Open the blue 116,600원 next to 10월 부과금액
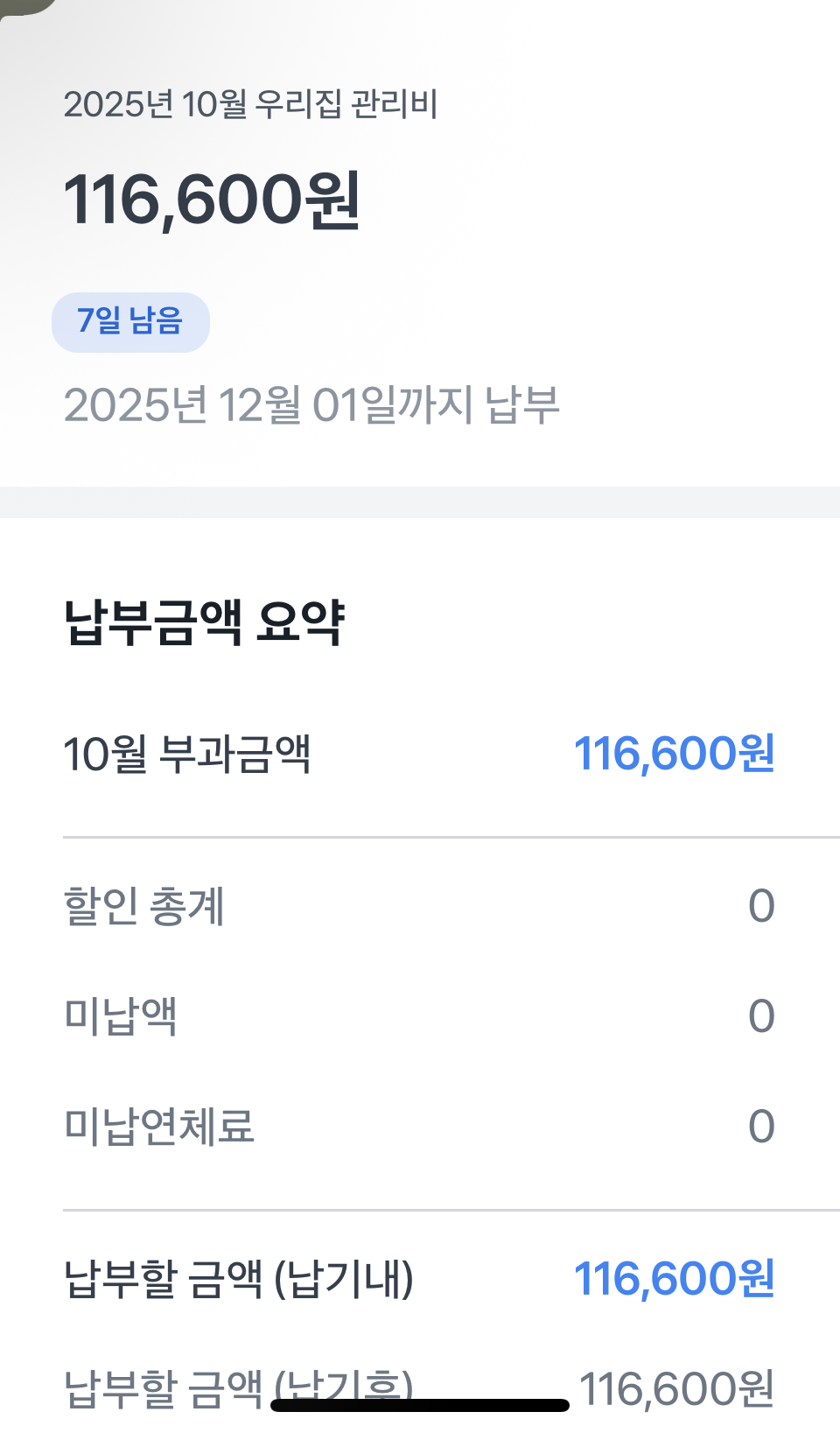The width and height of the screenshot is (840, 1433). 674,754
